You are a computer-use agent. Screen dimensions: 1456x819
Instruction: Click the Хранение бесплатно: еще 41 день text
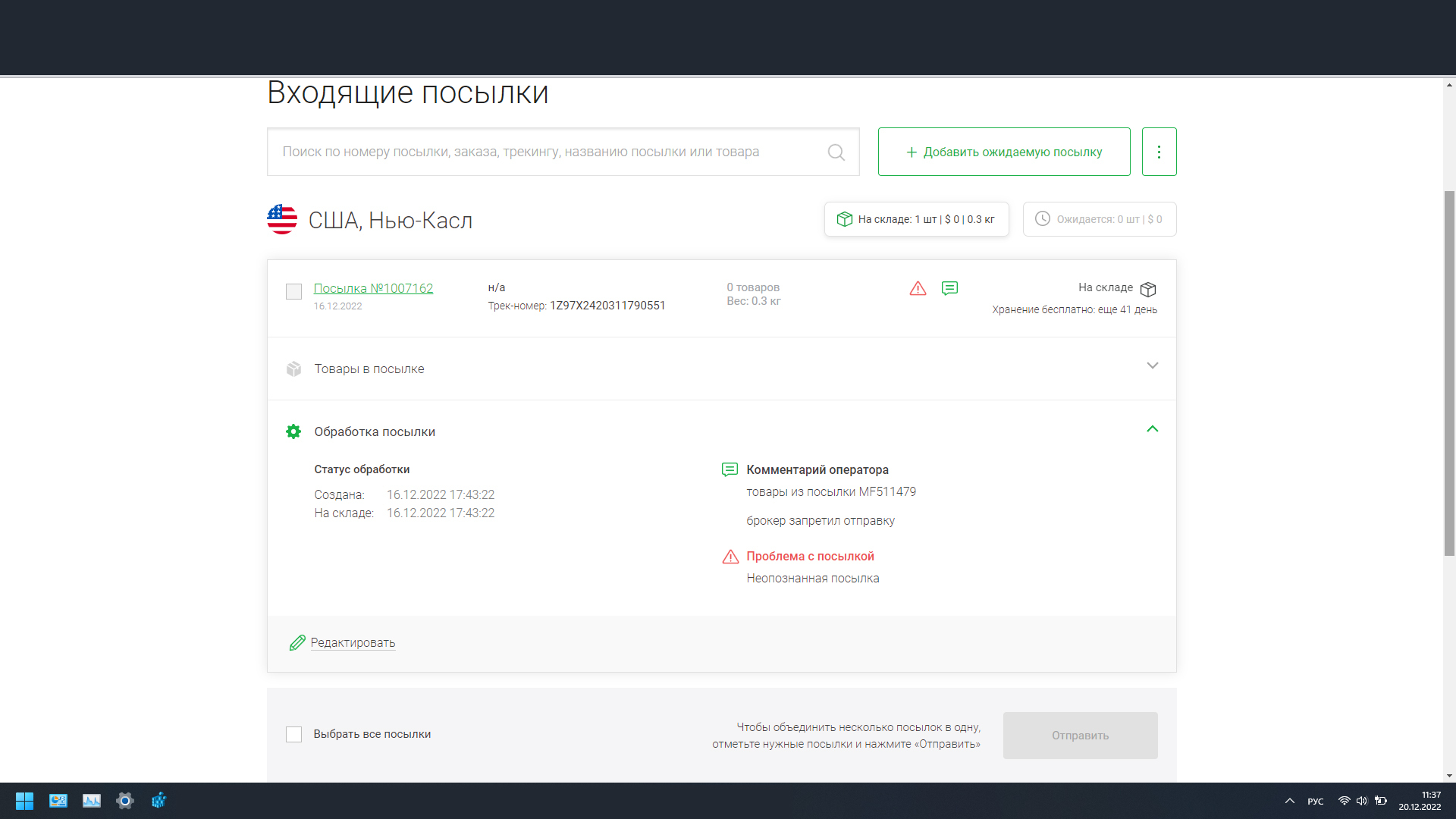pos(1075,310)
